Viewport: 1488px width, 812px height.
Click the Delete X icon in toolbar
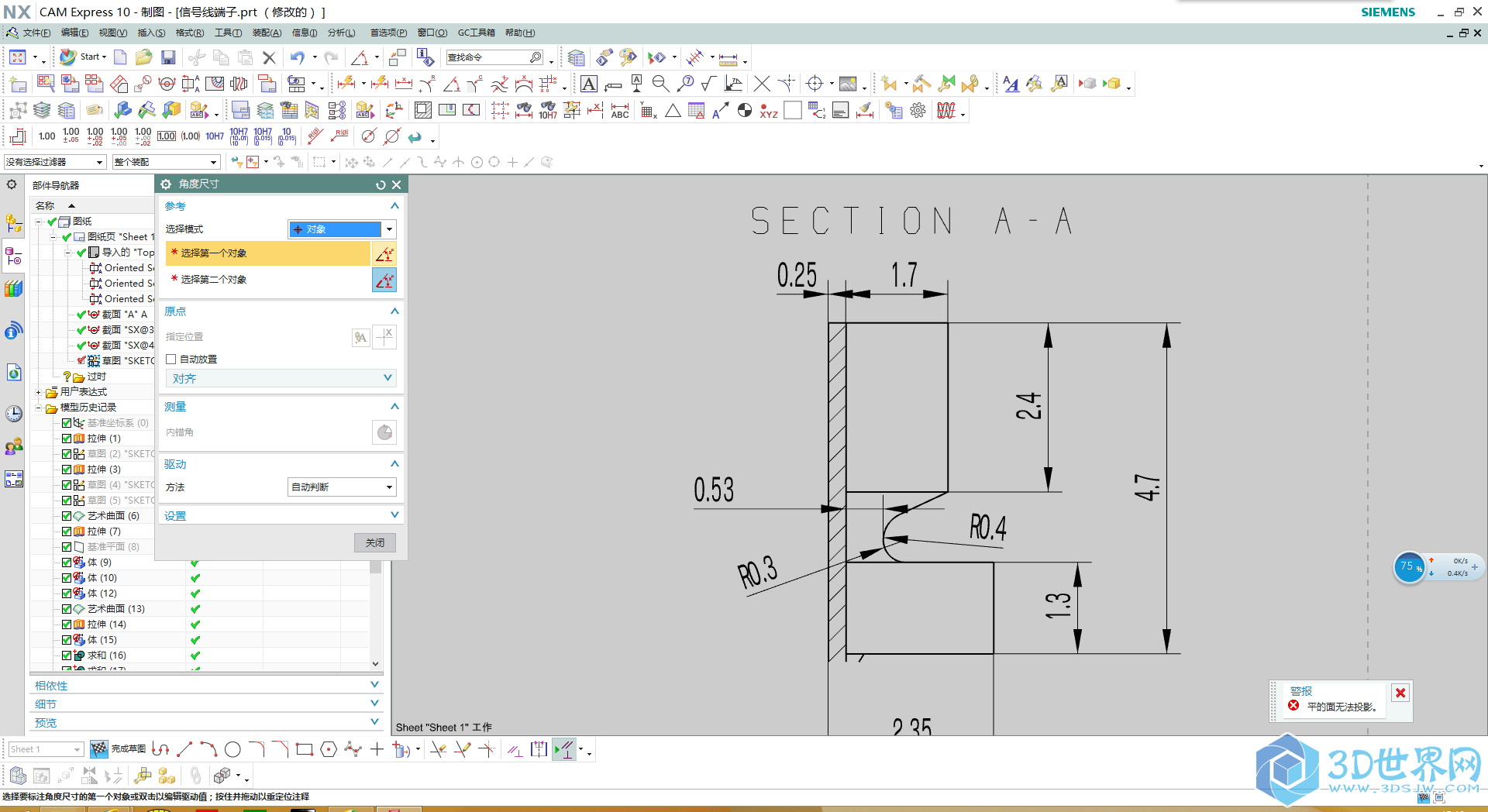(269, 57)
